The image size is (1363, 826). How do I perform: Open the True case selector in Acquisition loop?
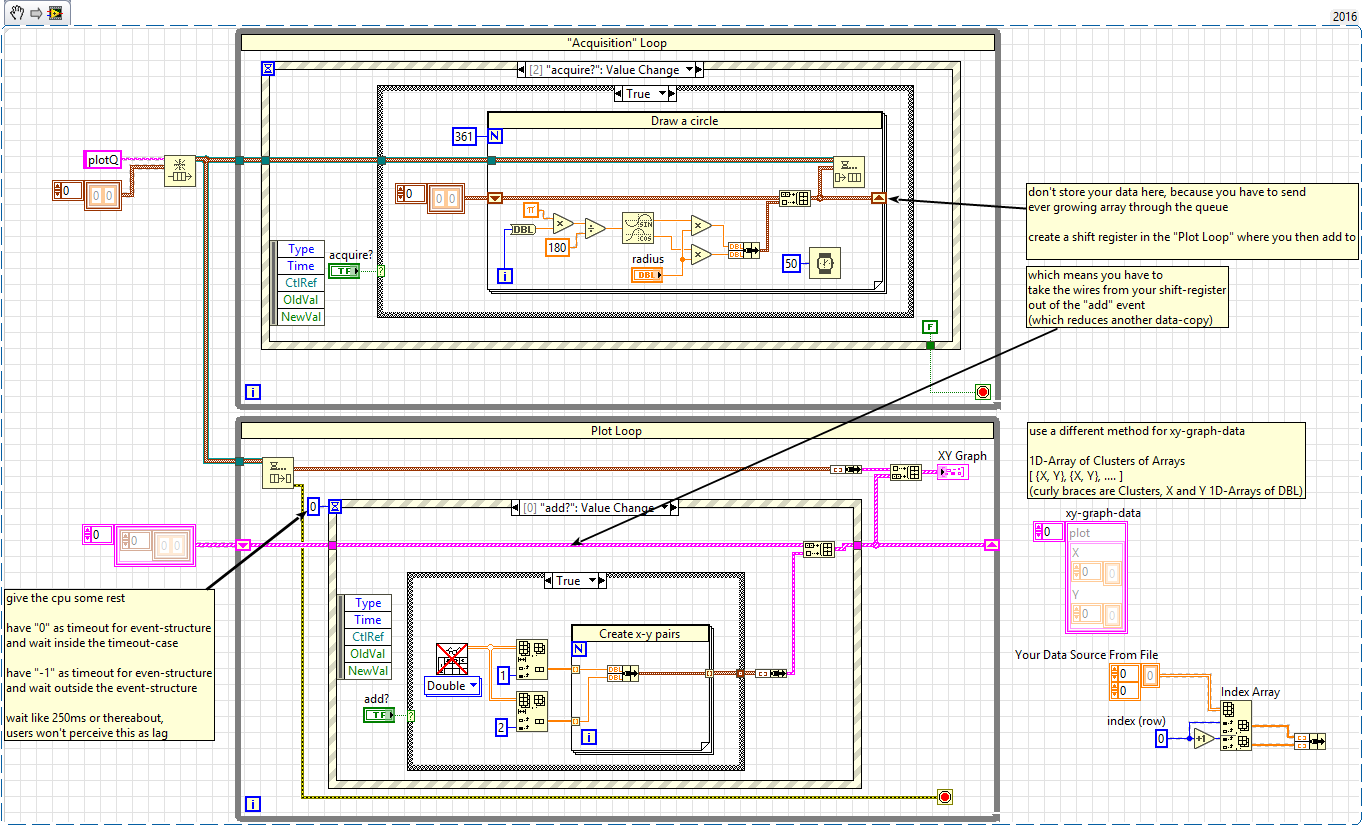pyautogui.click(x=662, y=94)
